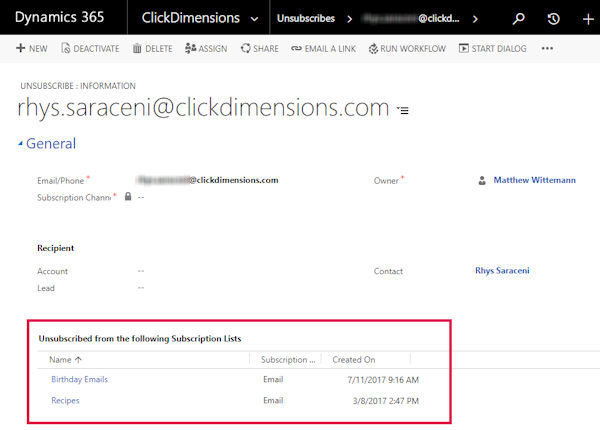600x430 pixels.
Task: Click the Email/Phone field value
Action: (x=208, y=180)
